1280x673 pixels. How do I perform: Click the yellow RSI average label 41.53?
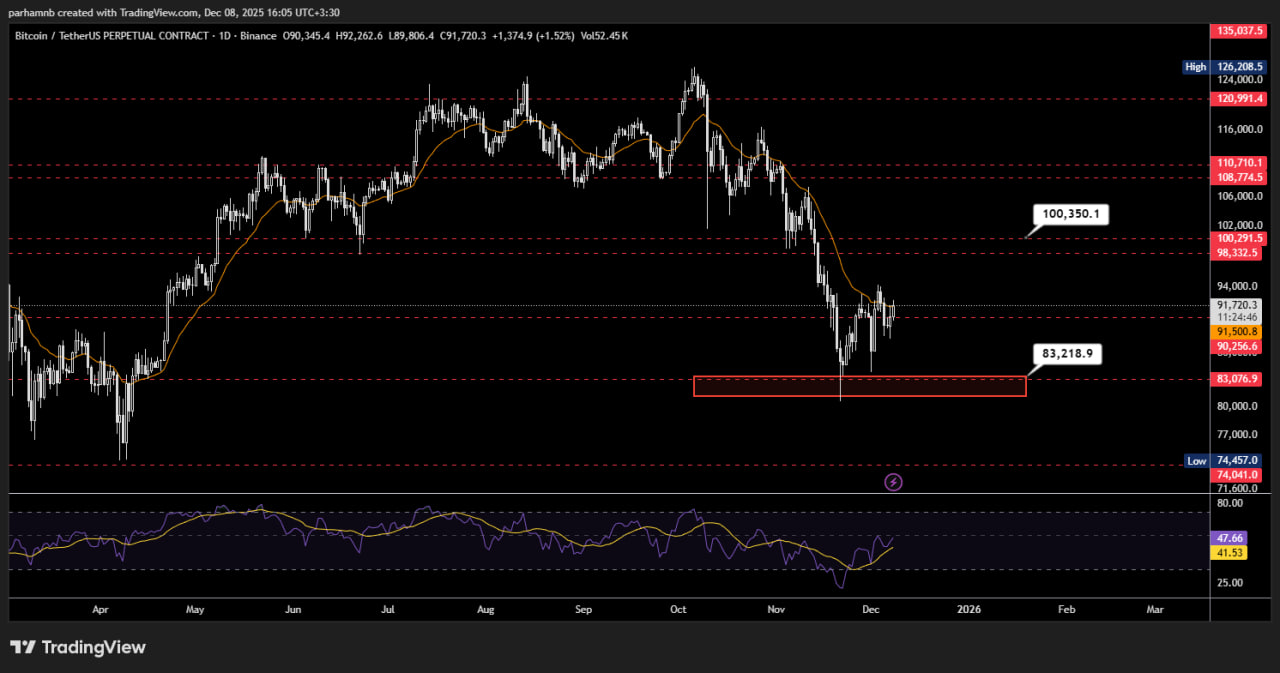(1228, 552)
